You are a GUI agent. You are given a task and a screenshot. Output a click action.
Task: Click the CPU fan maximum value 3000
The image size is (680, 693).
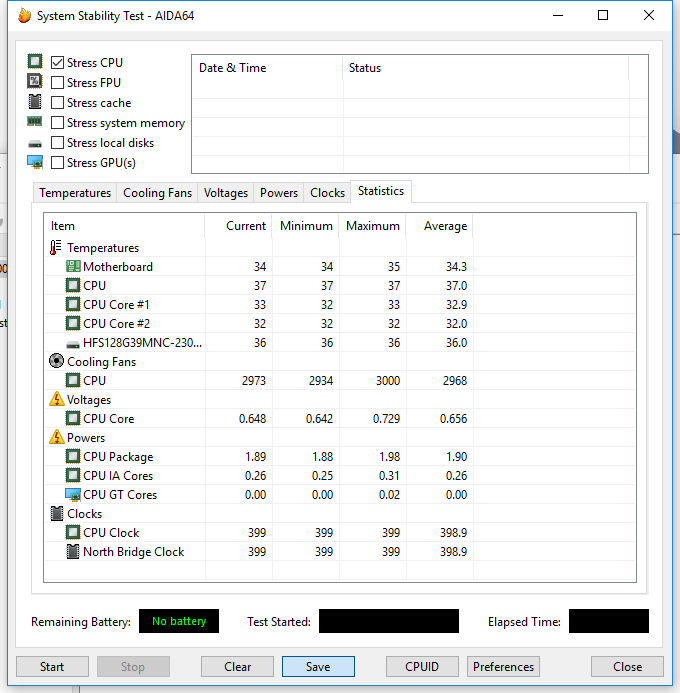(x=387, y=381)
